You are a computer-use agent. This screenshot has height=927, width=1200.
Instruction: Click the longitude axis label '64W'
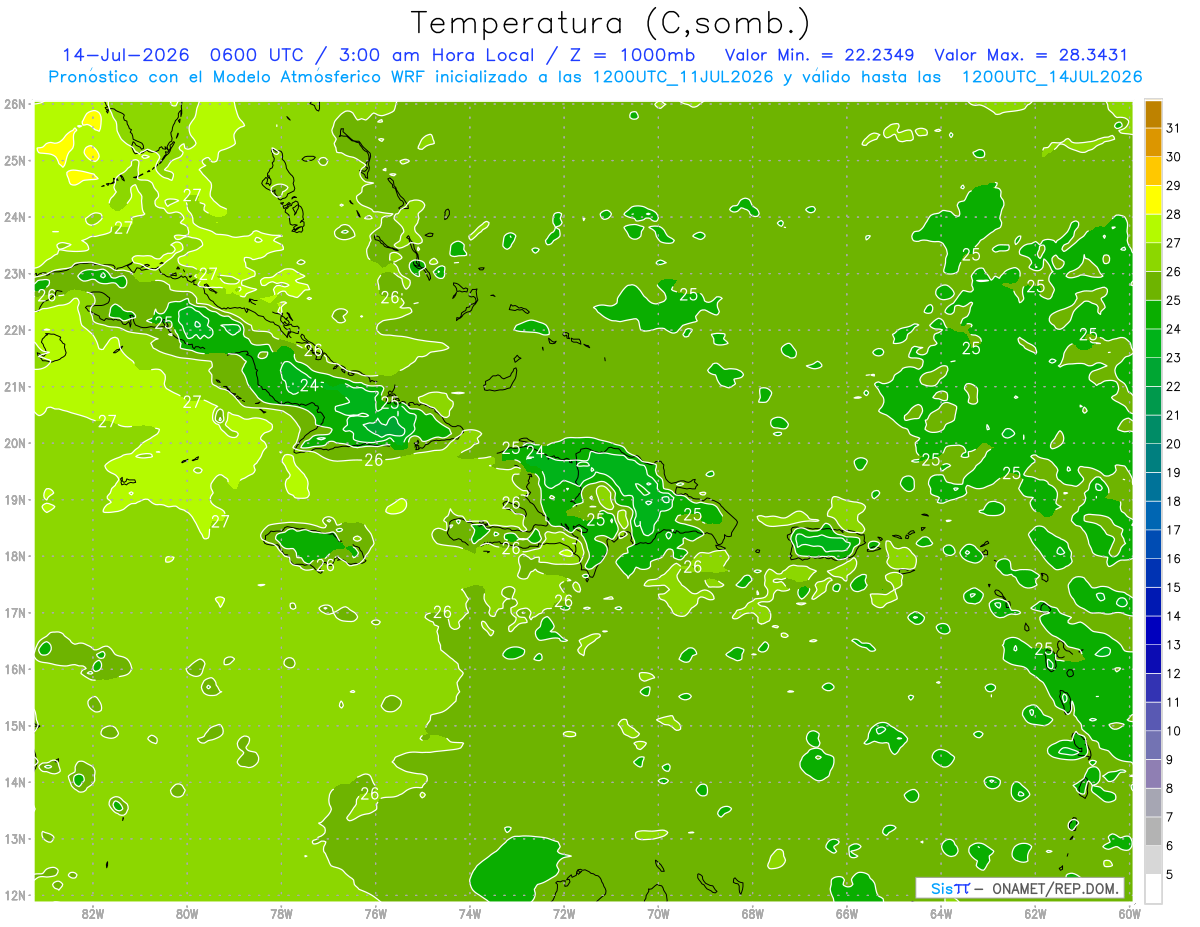pyautogui.click(x=940, y=913)
